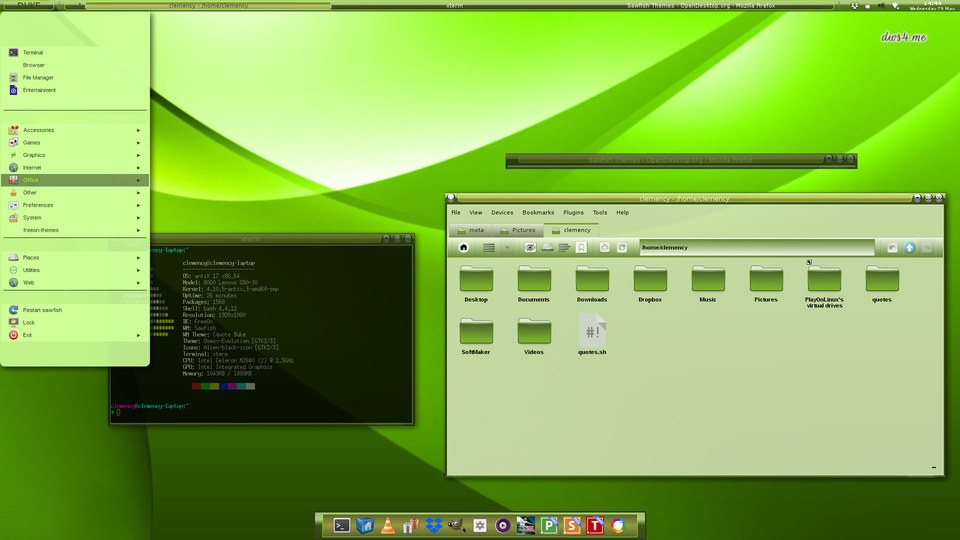960x540 pixels.
Task: Open Utilities submenu
Action: pyautogui.click(x=75, y=270)
